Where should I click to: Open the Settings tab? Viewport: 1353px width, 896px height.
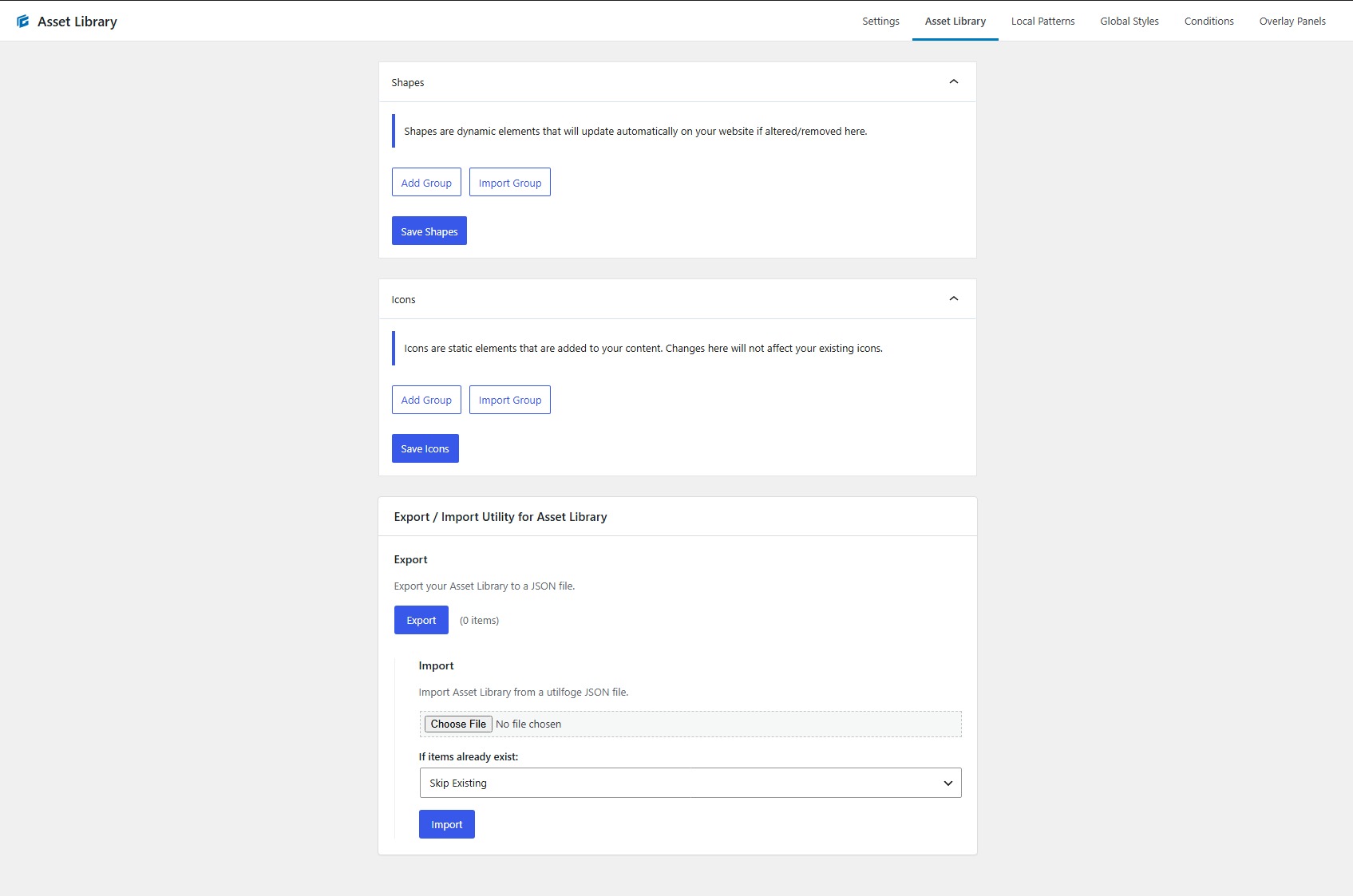[x=880, y=22]
